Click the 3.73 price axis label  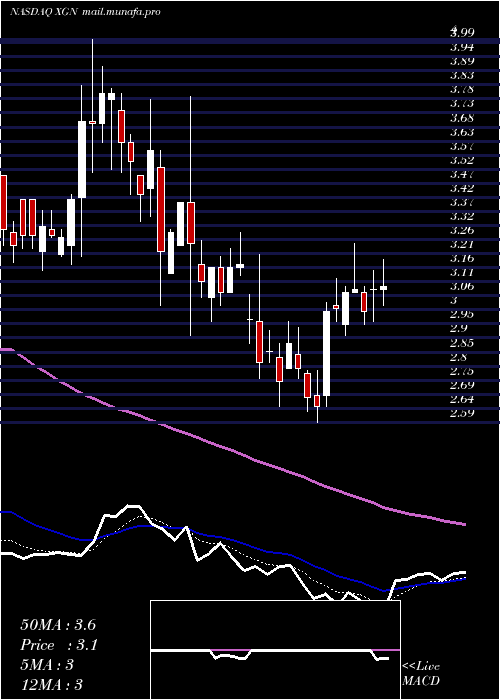click(x=462, y=104)
